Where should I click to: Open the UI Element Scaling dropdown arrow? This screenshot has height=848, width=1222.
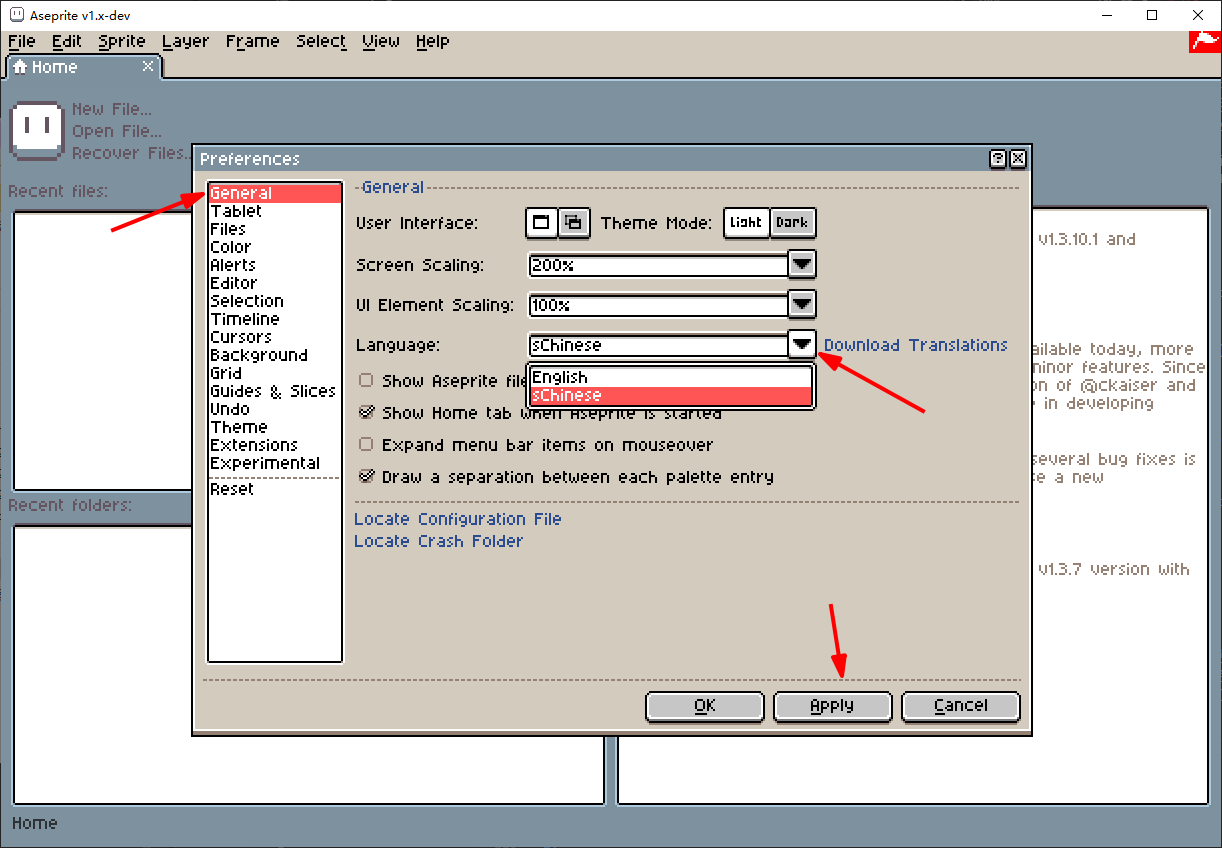802,305
